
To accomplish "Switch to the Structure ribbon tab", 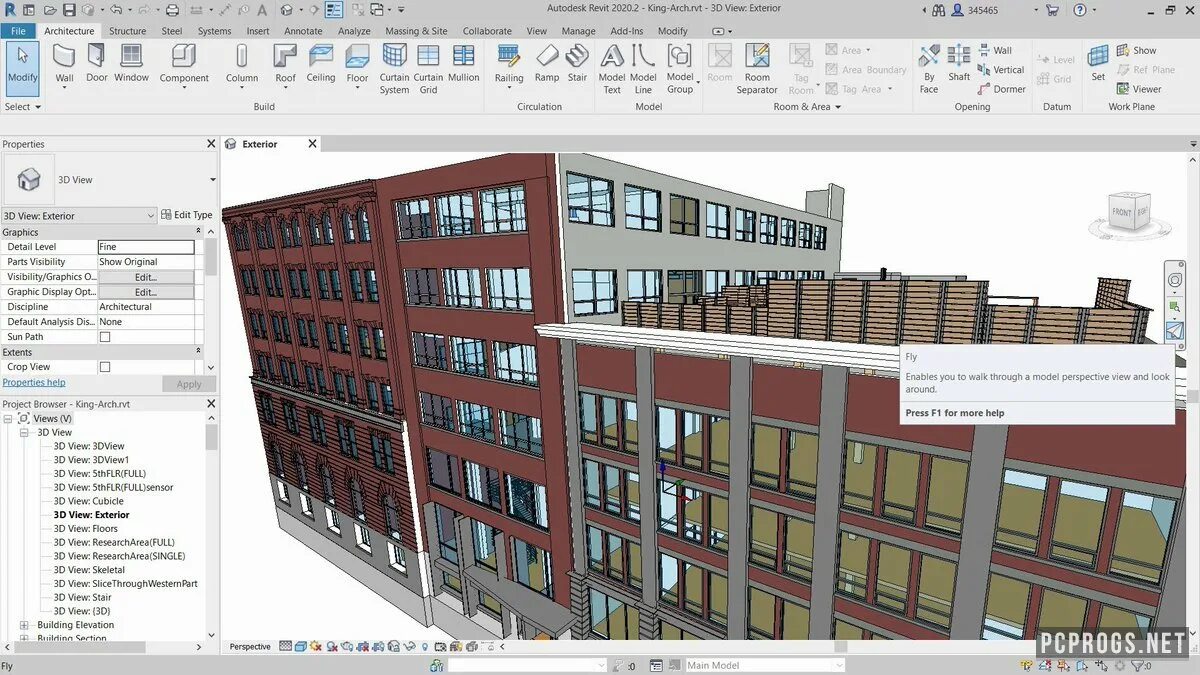I will coord(127,31).
